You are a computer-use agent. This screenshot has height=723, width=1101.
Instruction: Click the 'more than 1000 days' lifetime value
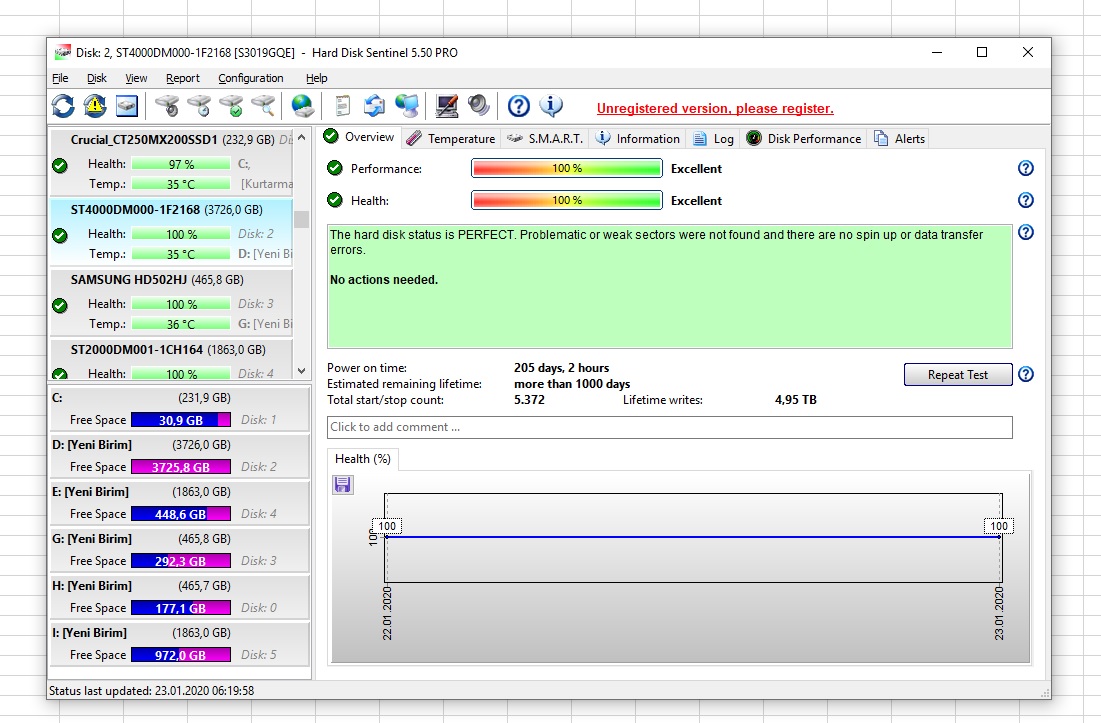click(x=572, y=384)
